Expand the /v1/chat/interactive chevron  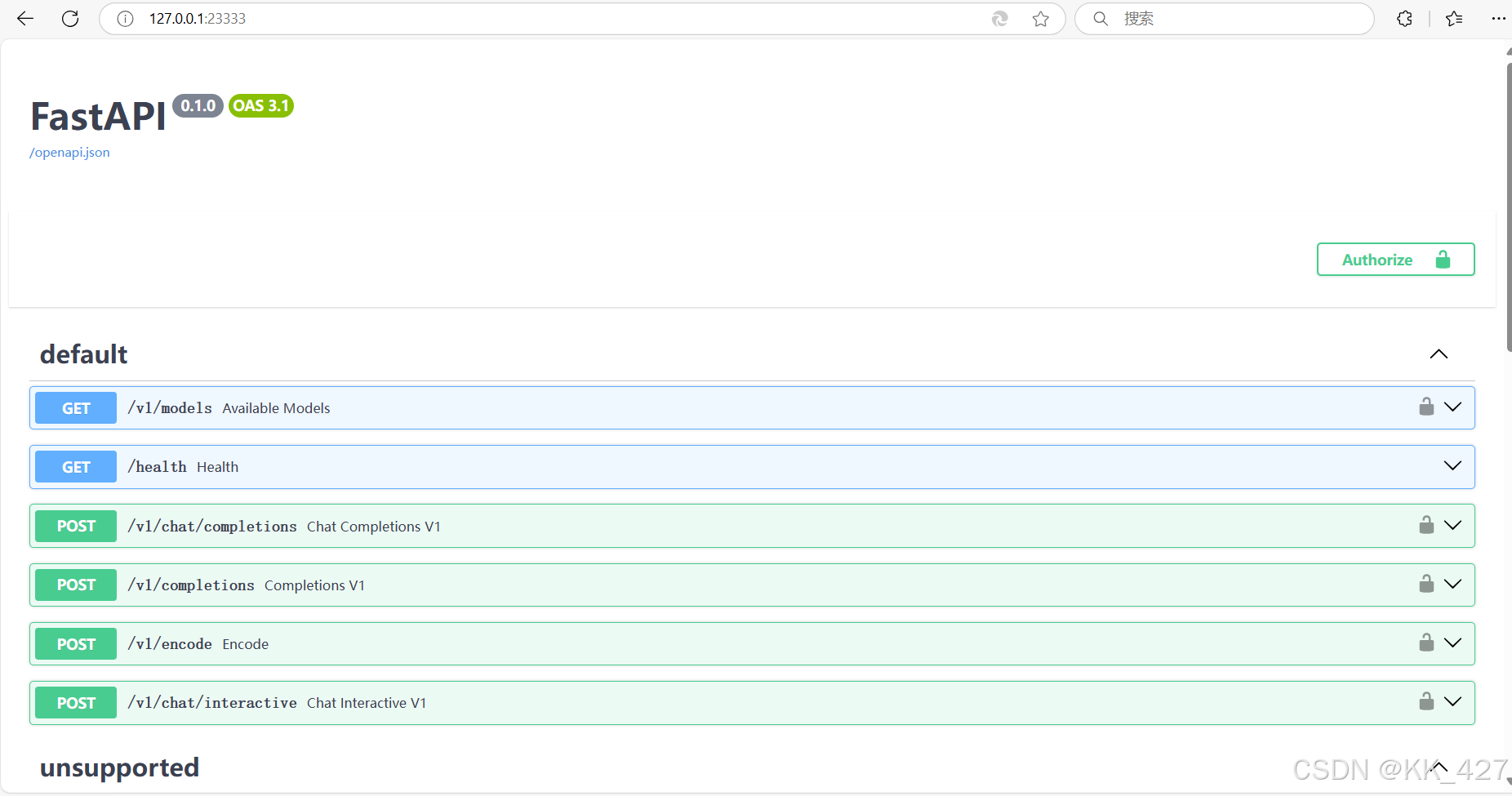point(1452,701)
